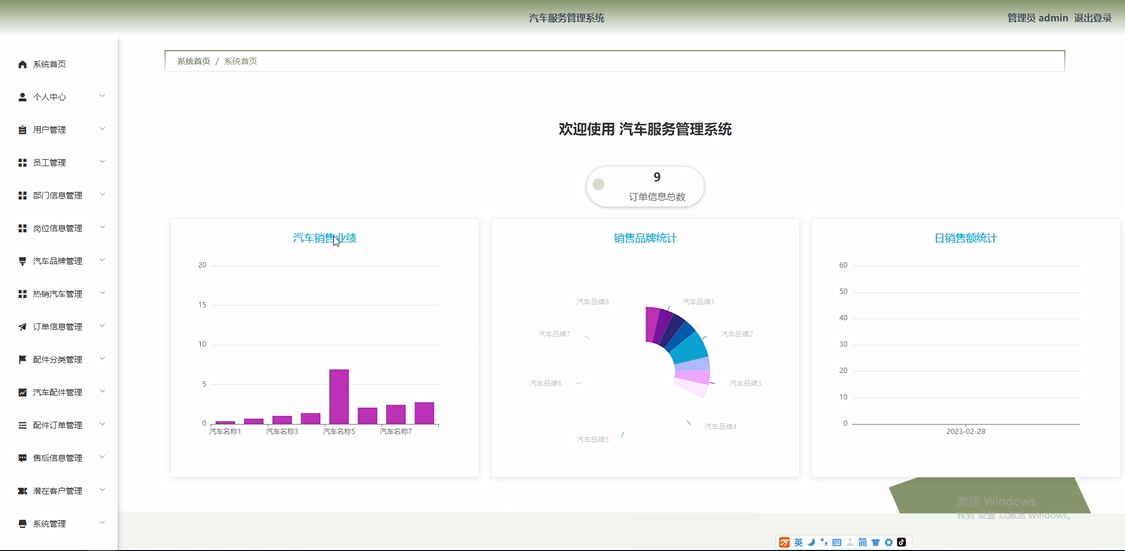Open the 系统管理 menu item
Image resolution: width=1125 pixels, height=551 pixels.
(x=59, y=524)
